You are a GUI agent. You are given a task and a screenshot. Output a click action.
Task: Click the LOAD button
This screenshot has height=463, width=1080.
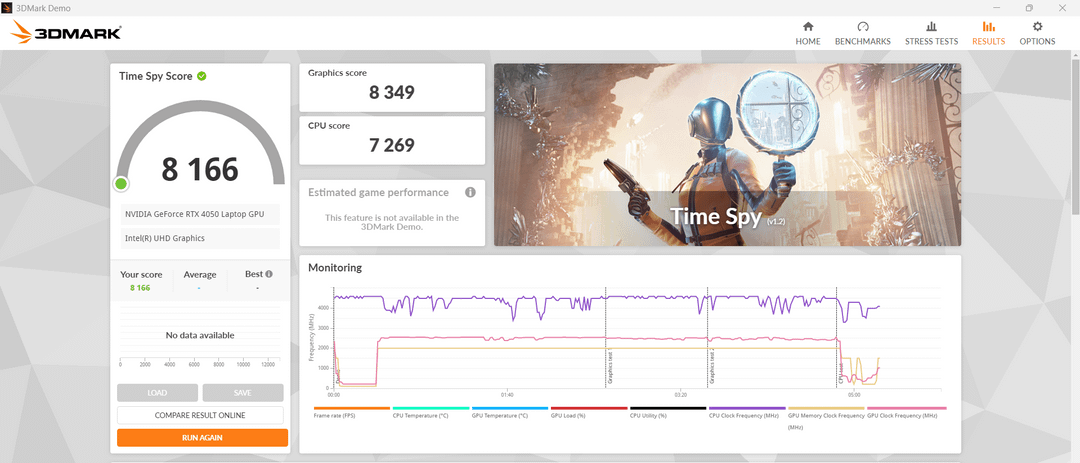coord(157,393)
